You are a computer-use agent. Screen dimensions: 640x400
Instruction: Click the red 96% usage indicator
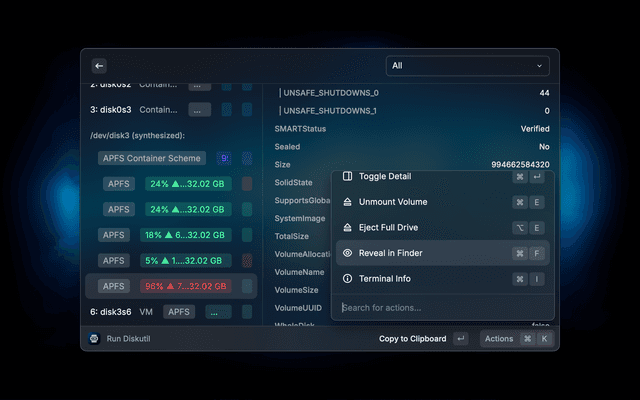click(187, 286)
